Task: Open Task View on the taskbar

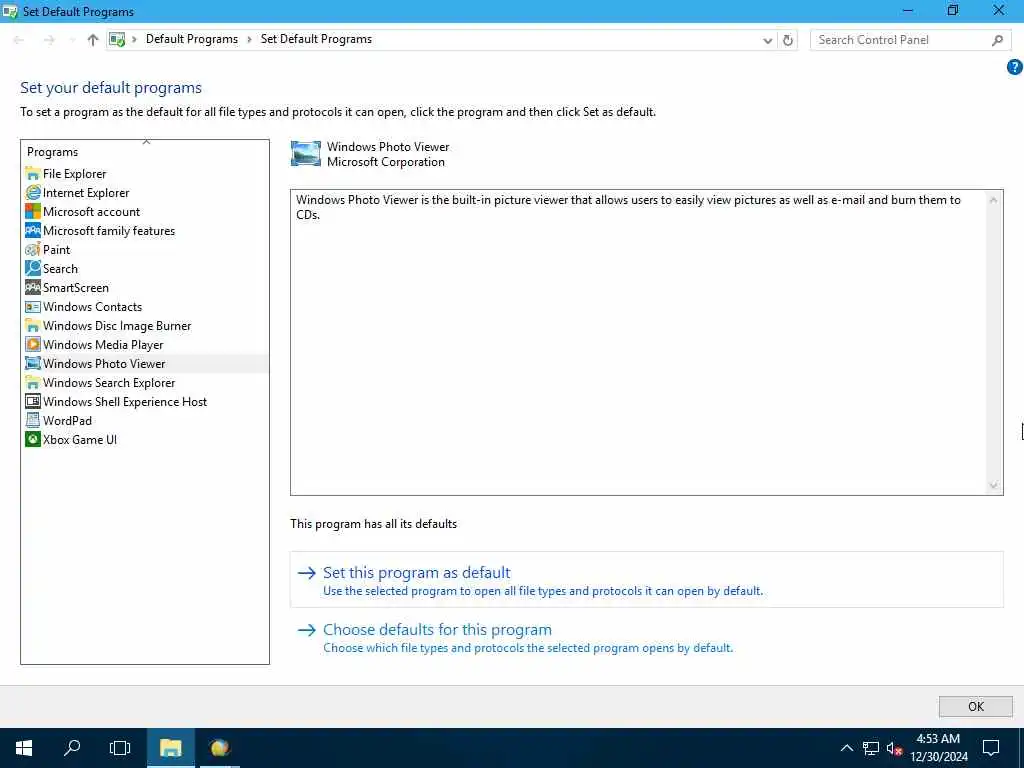Action: 120,748
